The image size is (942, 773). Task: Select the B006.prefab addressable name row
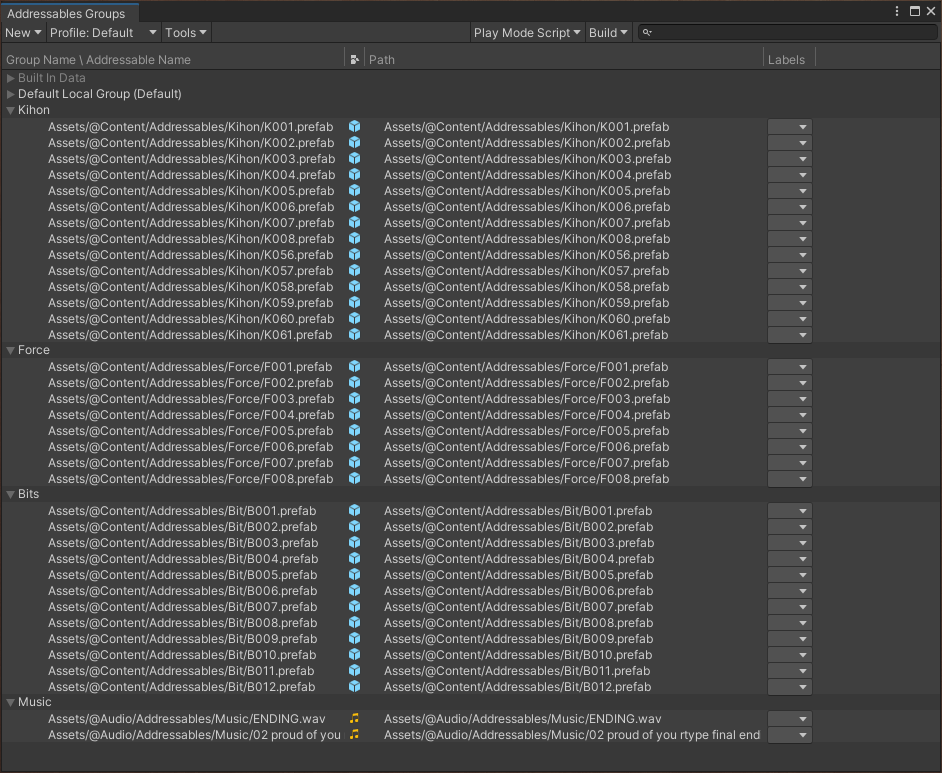183,590
